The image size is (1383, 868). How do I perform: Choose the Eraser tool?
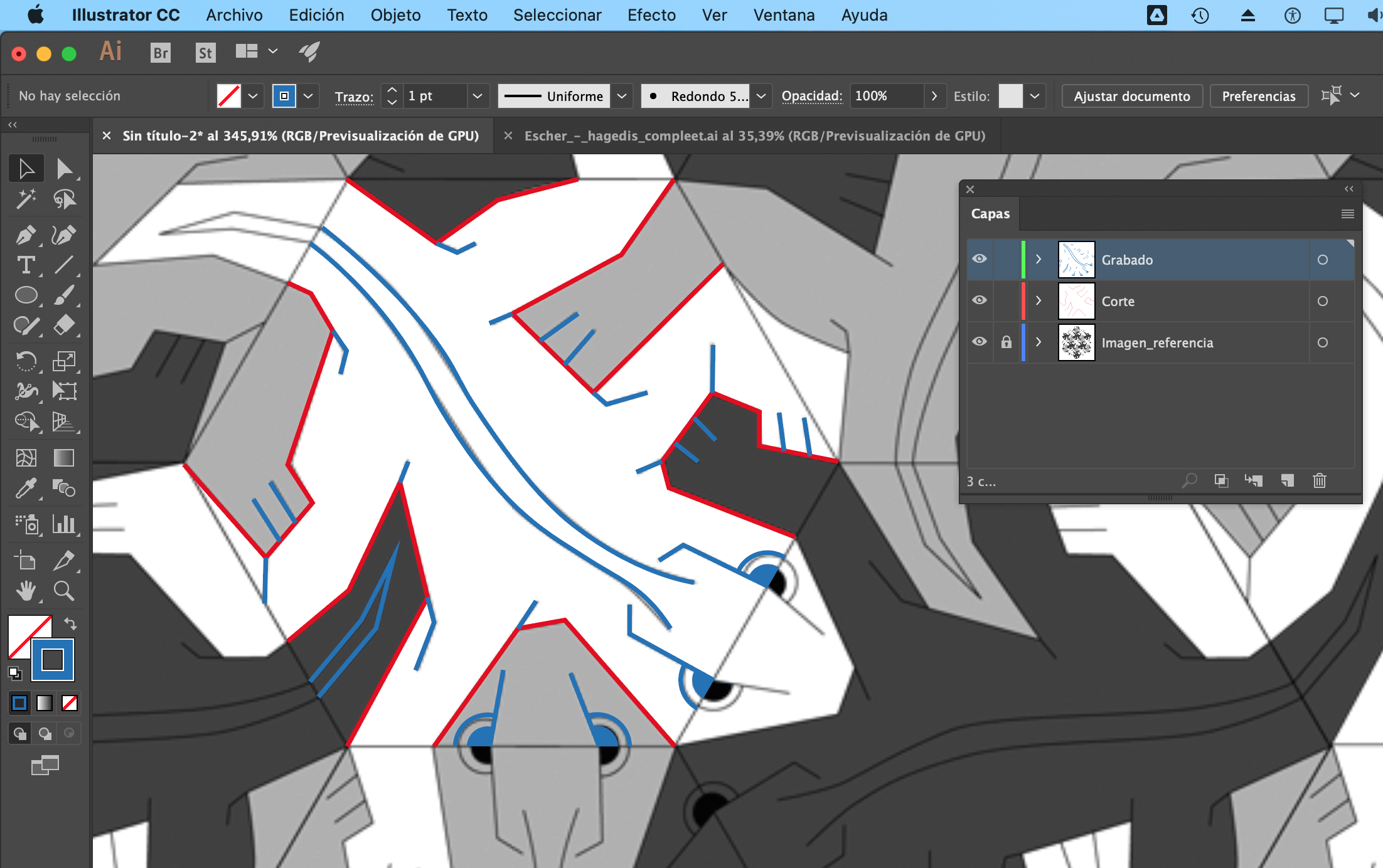point(64,325)
